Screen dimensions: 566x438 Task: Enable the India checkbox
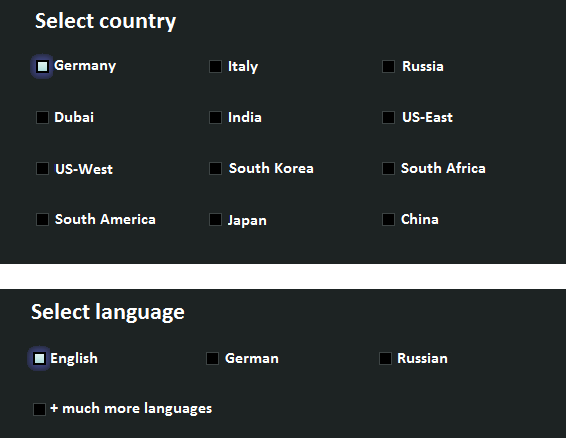click(215, 117)
